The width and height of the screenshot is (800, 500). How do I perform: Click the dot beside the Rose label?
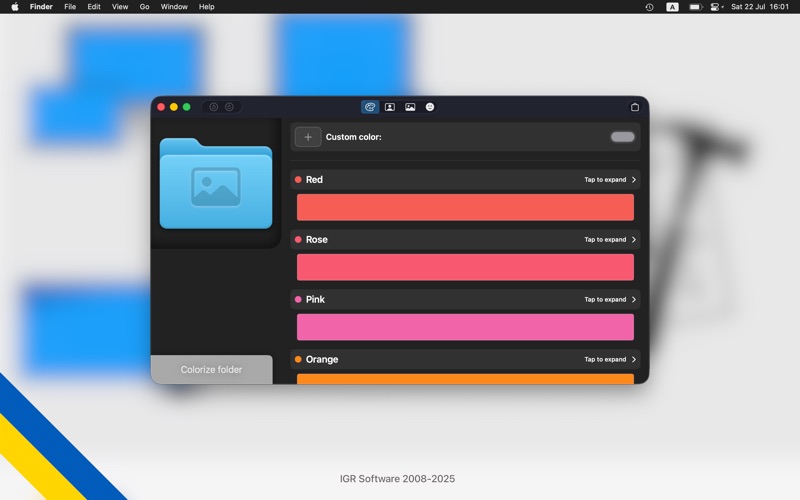(298, 240)
